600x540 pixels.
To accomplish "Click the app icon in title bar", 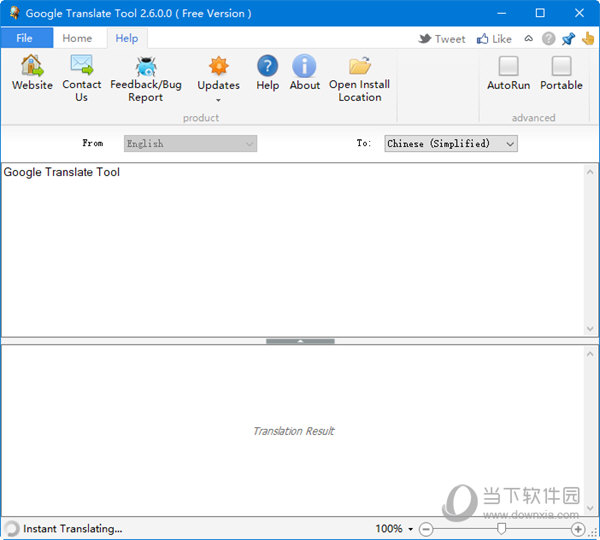I will [15, 13].
